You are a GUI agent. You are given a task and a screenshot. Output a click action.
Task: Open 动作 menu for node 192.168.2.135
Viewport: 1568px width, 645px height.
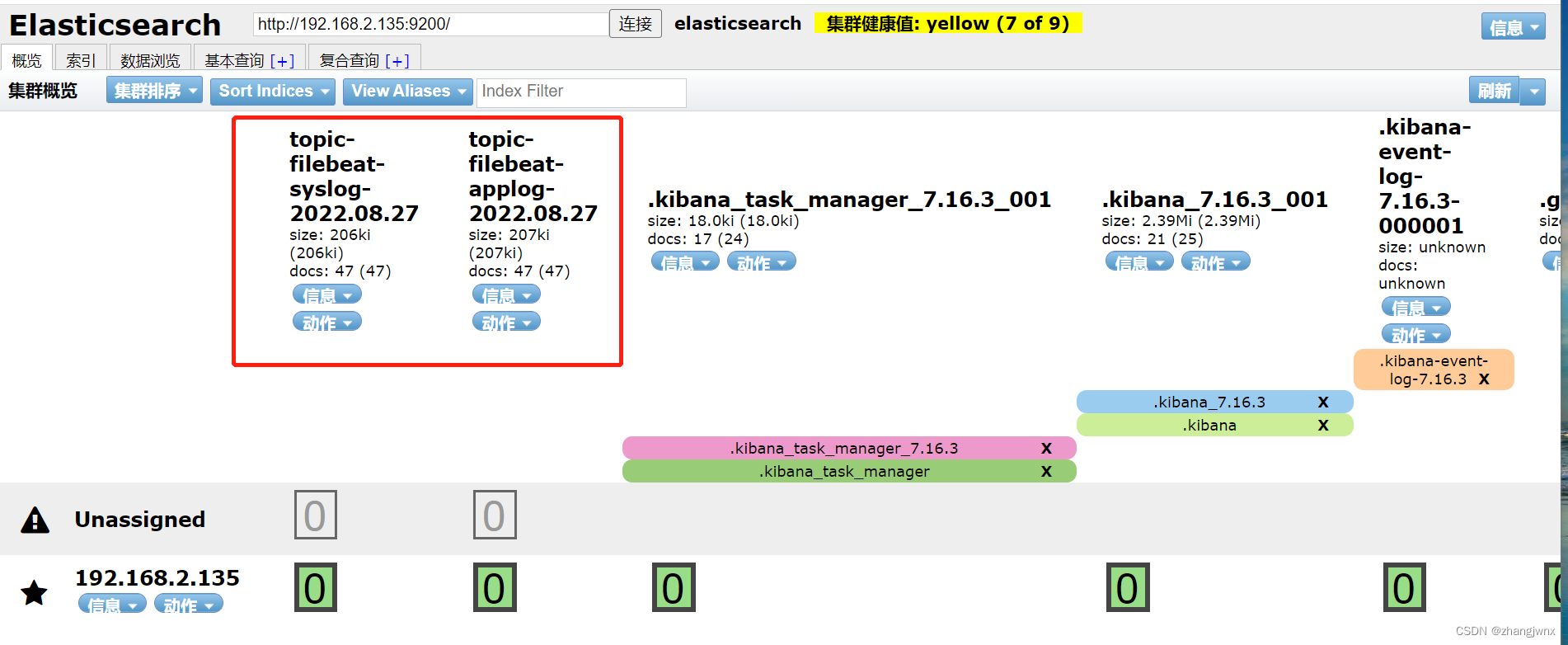[189, 604]
